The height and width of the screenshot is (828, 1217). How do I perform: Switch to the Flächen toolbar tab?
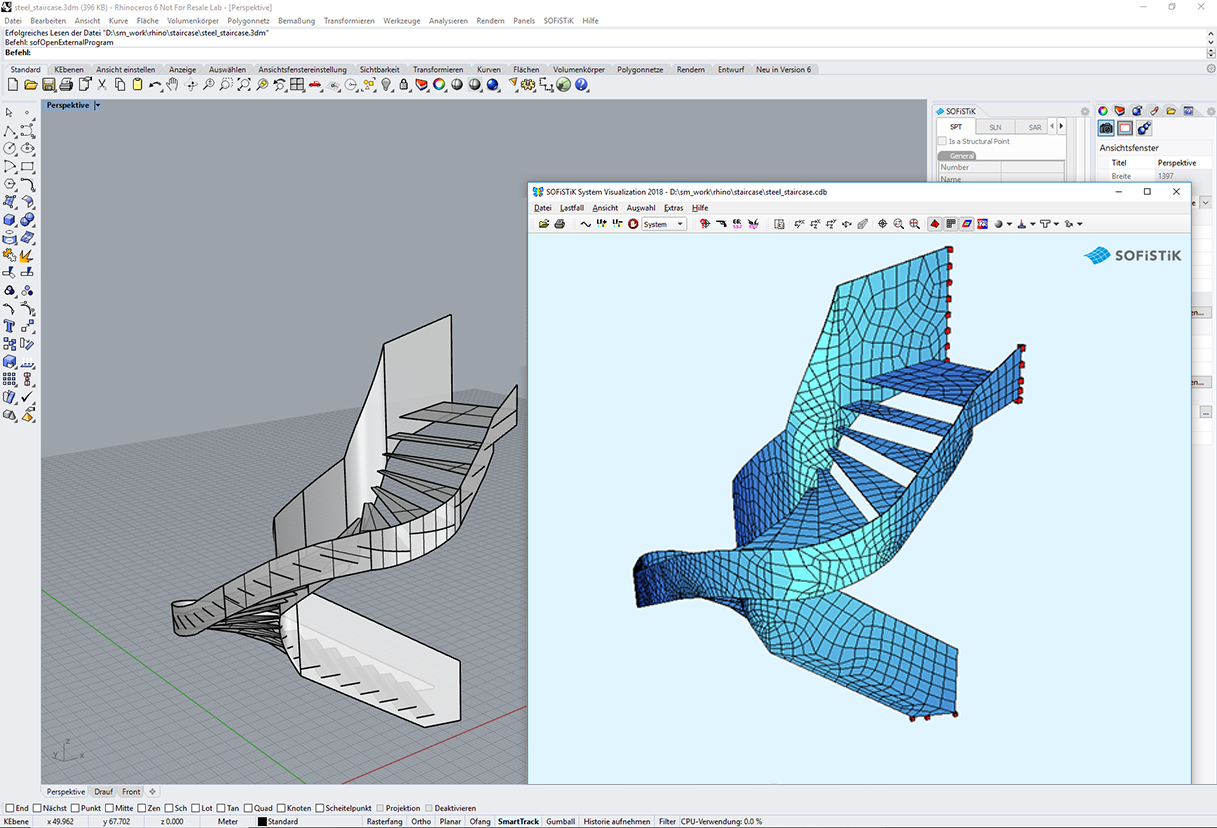(526, 70)
